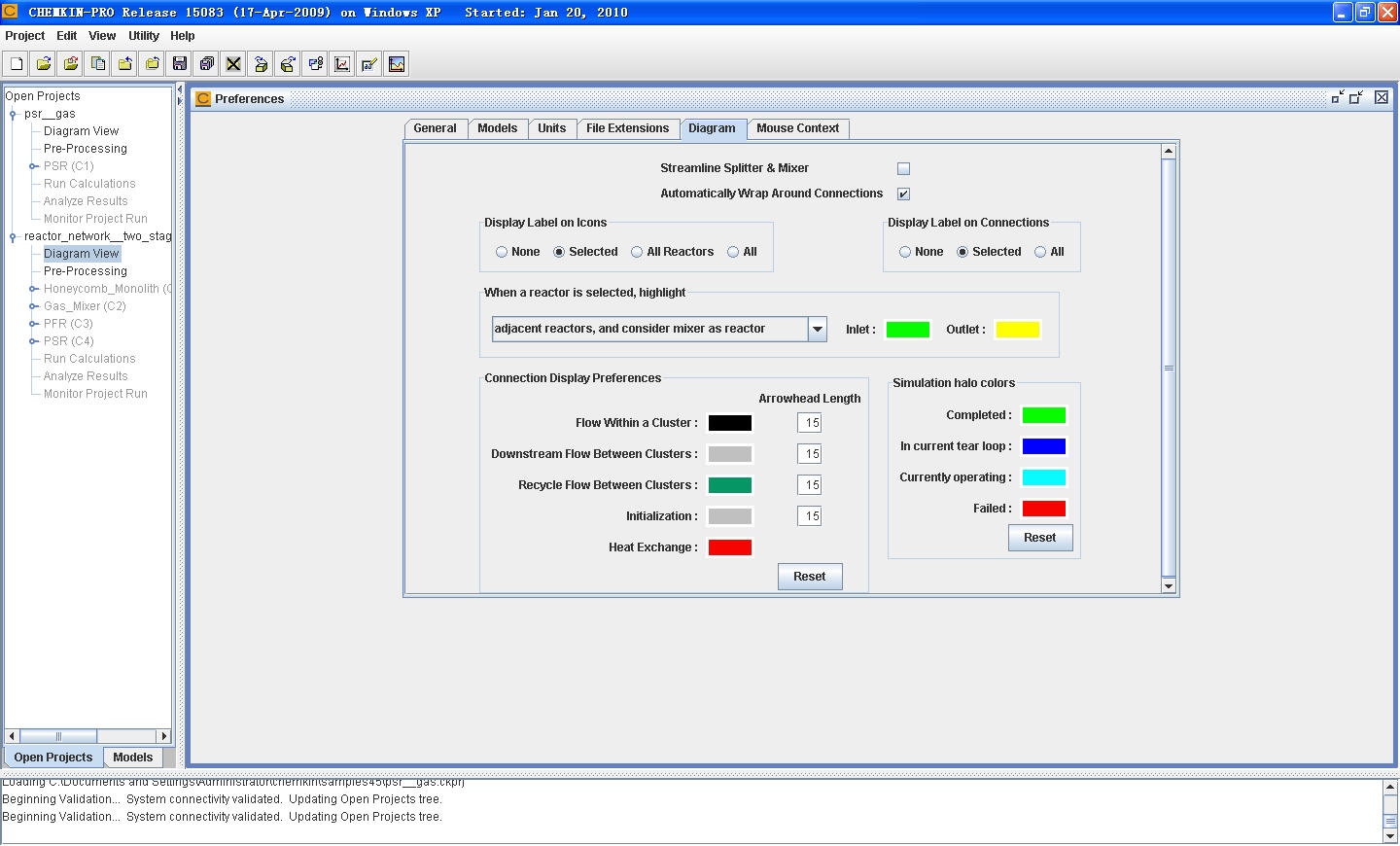Switch to the Units preferences tab

tap(551, 128)
